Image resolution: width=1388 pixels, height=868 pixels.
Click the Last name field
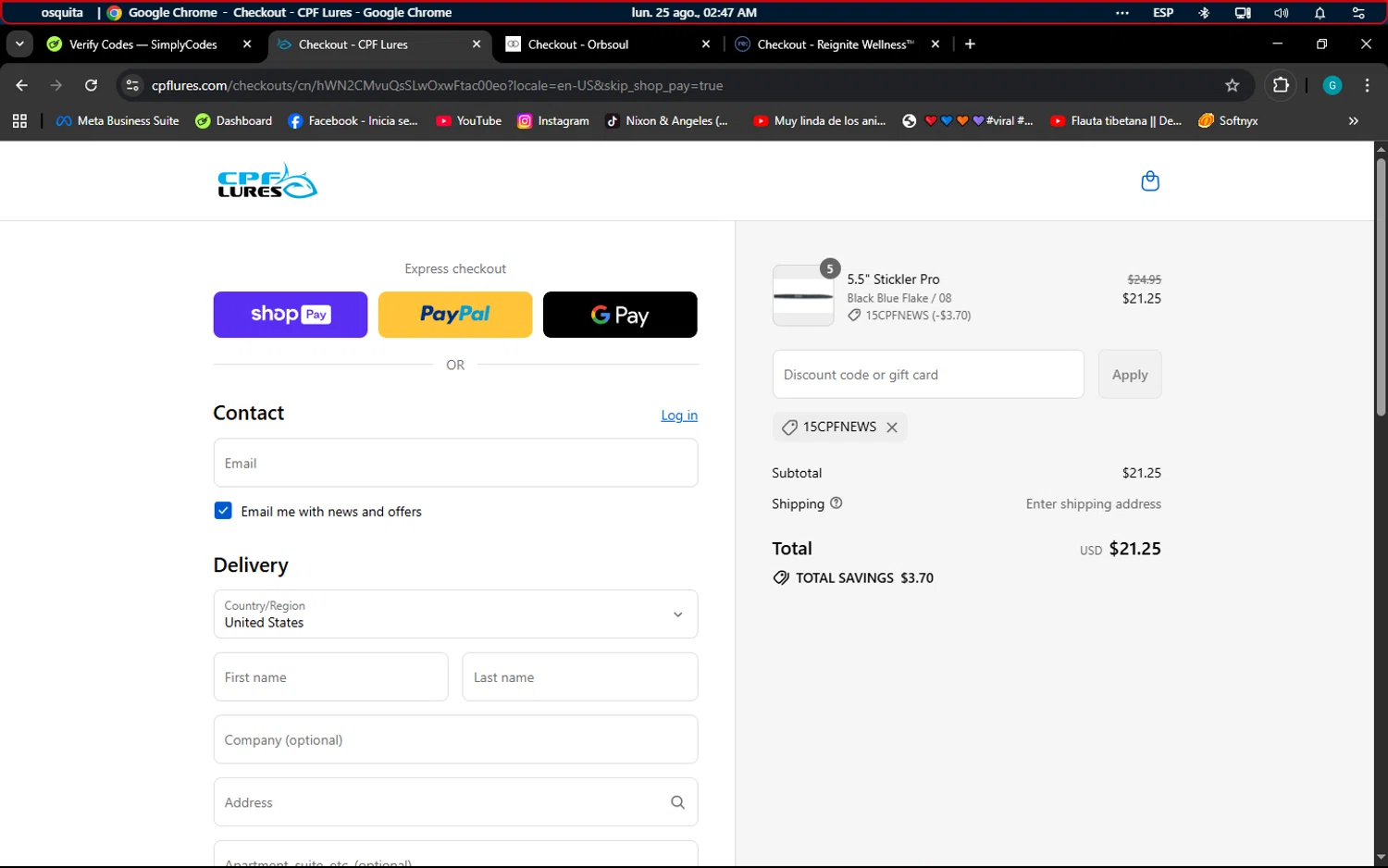(580, 677)
